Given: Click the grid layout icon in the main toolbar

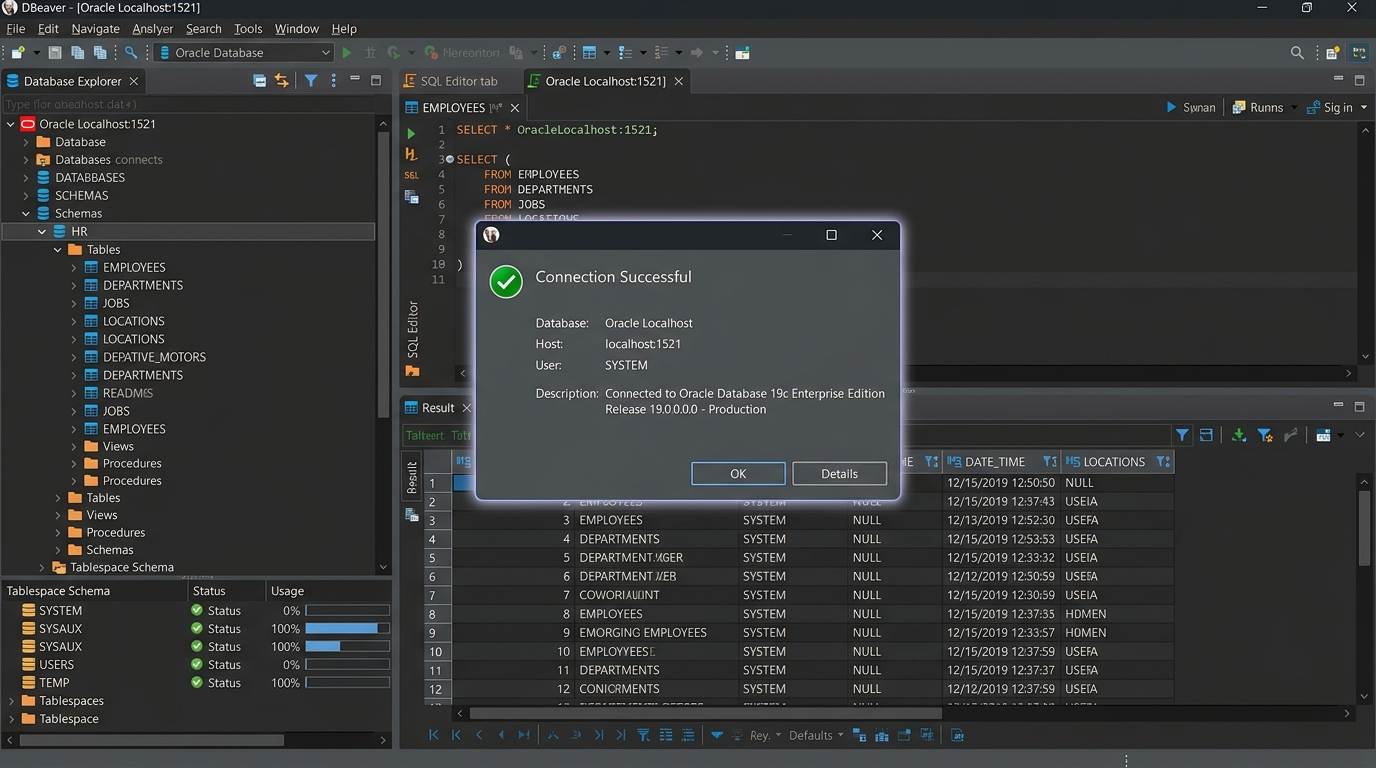Looking at the screenshot, I should (x=589, y=53).
